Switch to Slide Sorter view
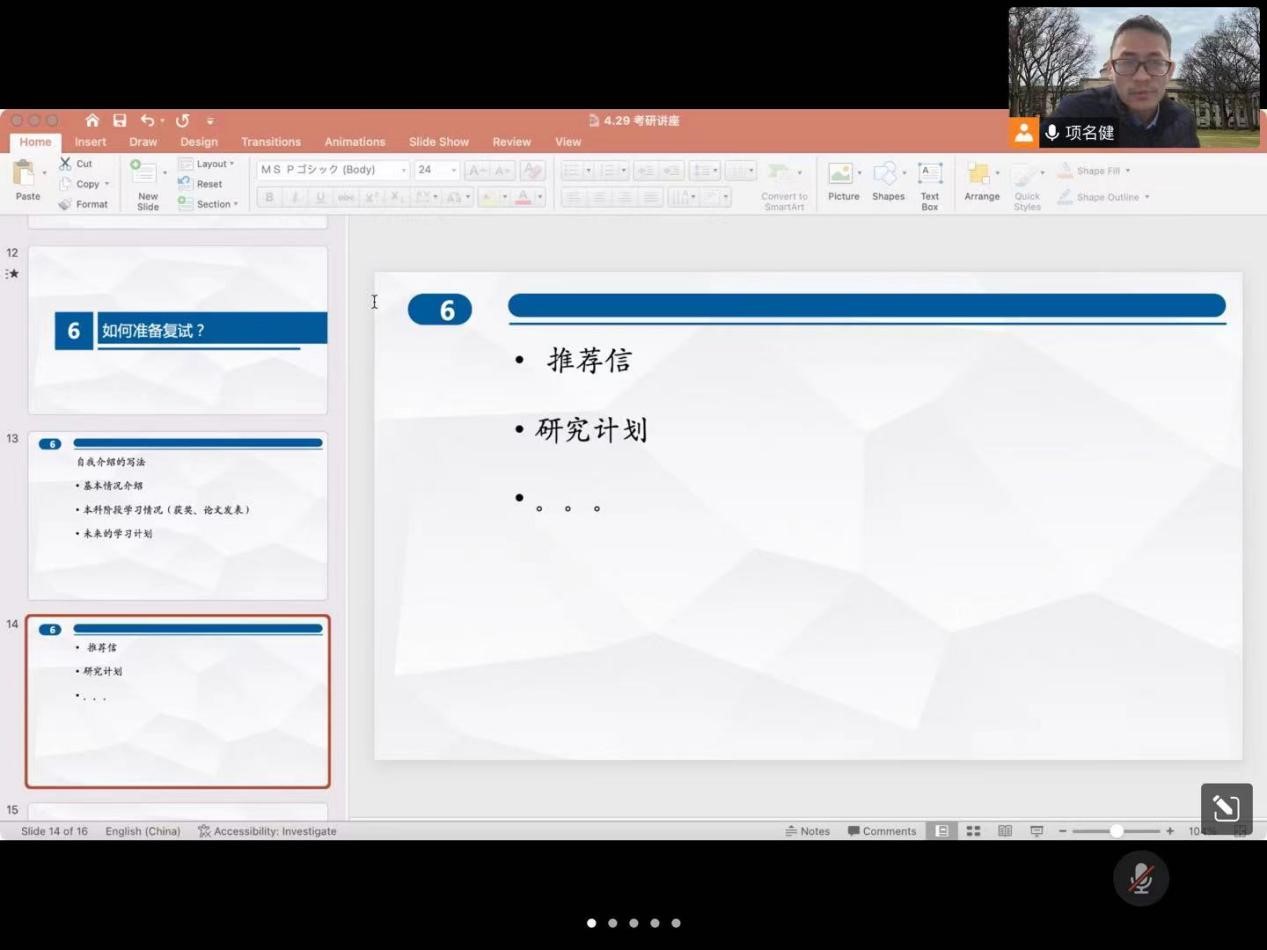The image size is (1267, 950). (973, 831)
